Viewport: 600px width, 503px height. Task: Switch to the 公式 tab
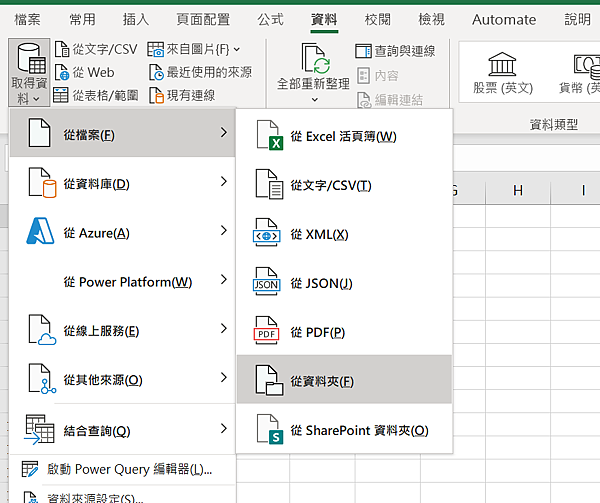tap(271, 20)
